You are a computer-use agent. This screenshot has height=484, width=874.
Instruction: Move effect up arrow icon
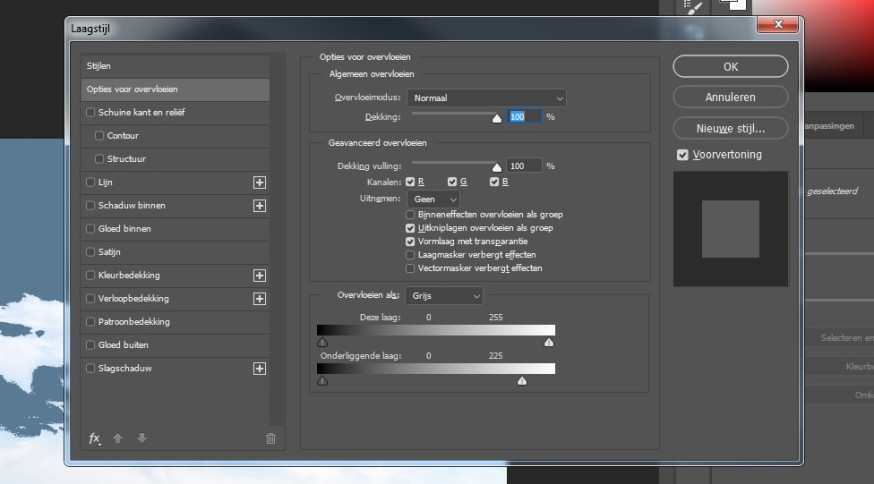[x=118, y=438]
